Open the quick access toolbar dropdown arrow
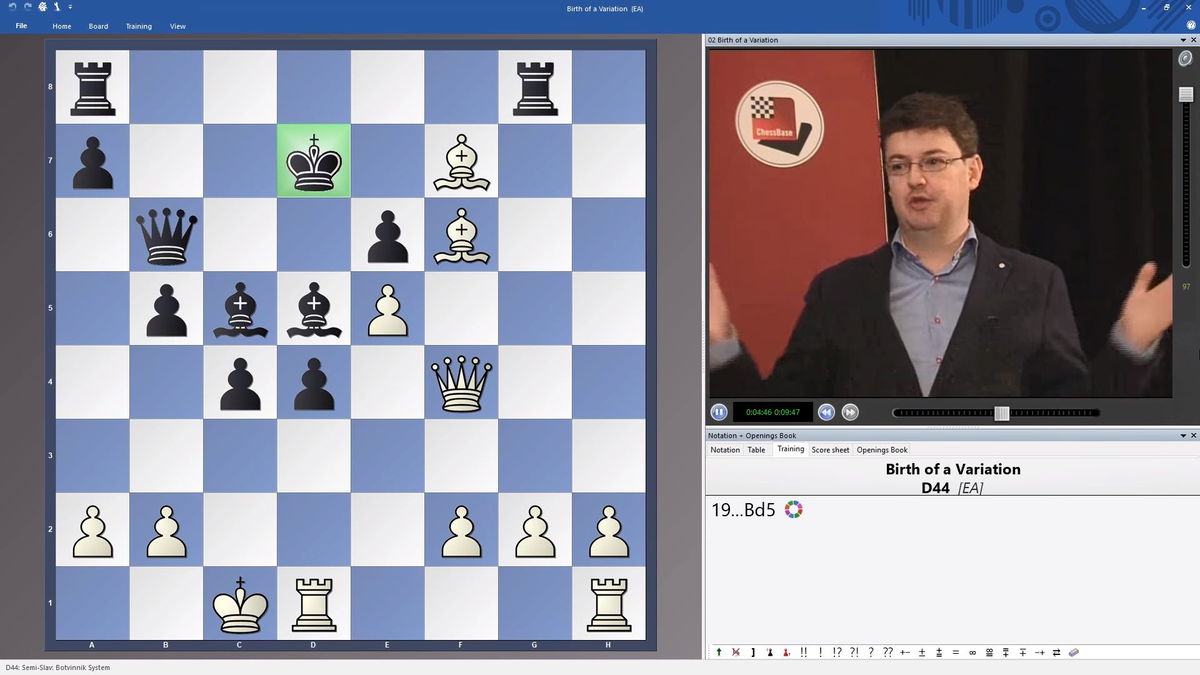Screen dimensions: 1200x675 click(x=70, y=7)
